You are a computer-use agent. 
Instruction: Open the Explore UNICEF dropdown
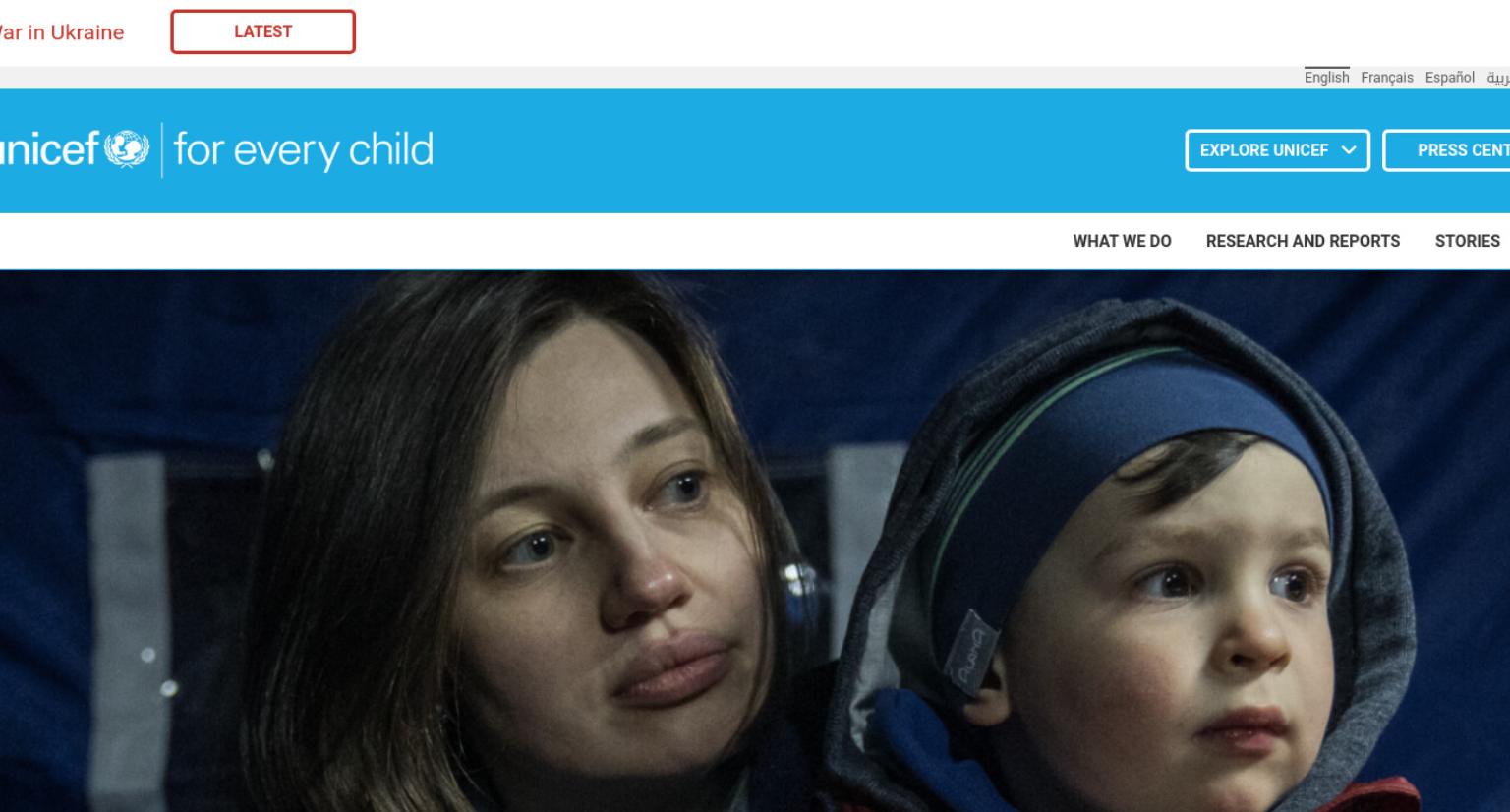point(1277,150)
